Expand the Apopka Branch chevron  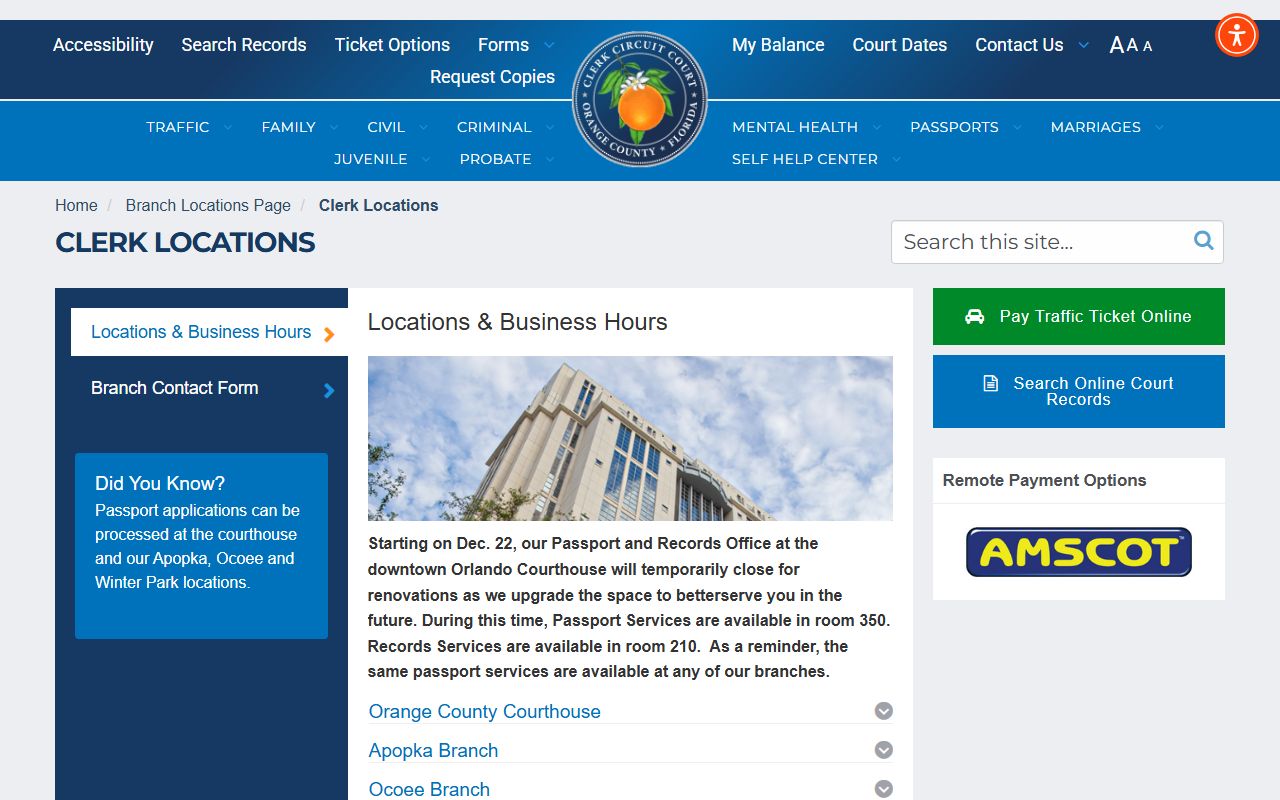[884, 750]
